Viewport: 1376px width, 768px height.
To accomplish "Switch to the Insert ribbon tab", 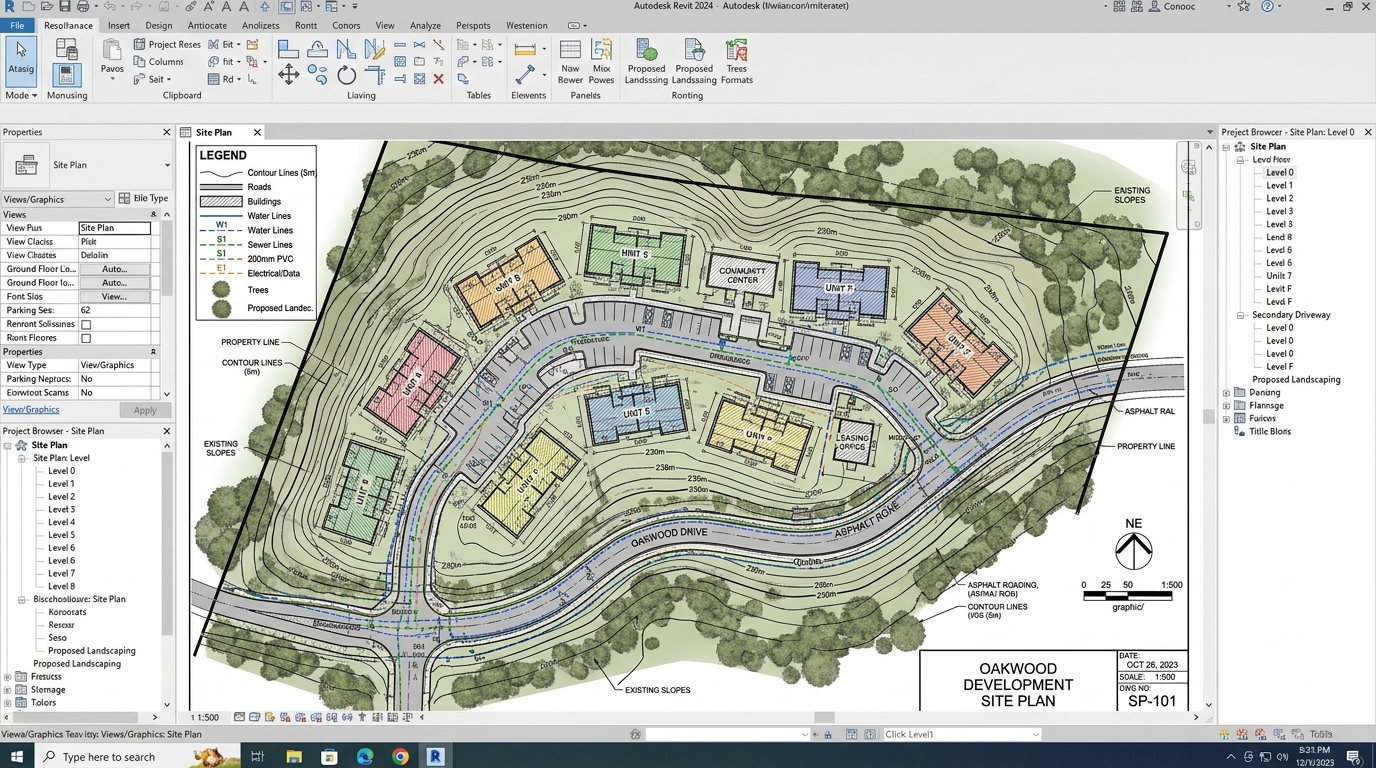I will (x=118, y=25).
